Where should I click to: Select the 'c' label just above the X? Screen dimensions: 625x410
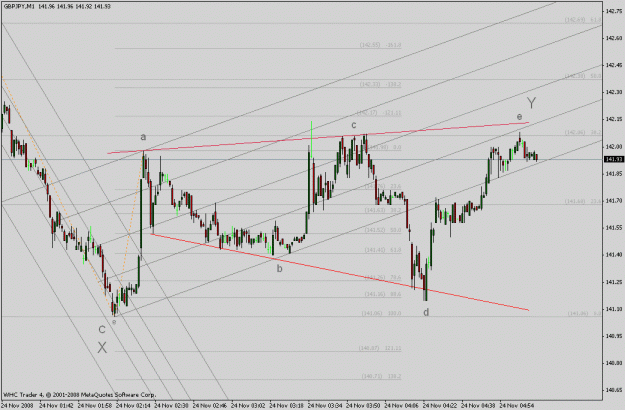pyautogui.click(x=102, y=330)
